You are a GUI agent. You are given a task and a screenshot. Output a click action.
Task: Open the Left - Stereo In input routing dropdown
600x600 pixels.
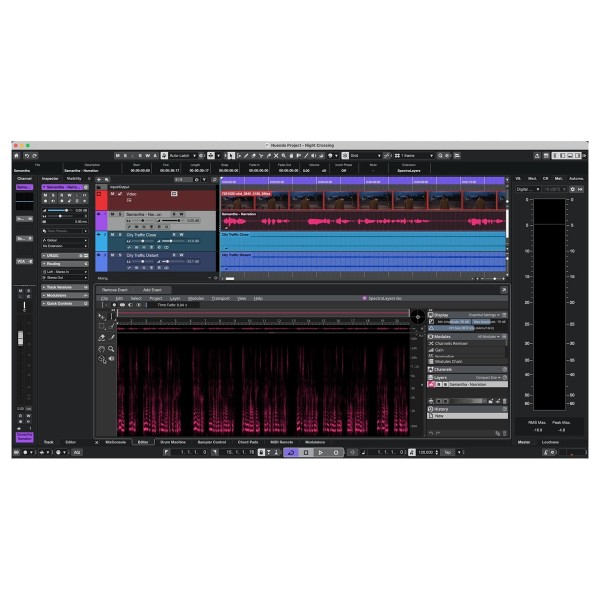click(x=65, y=272)
